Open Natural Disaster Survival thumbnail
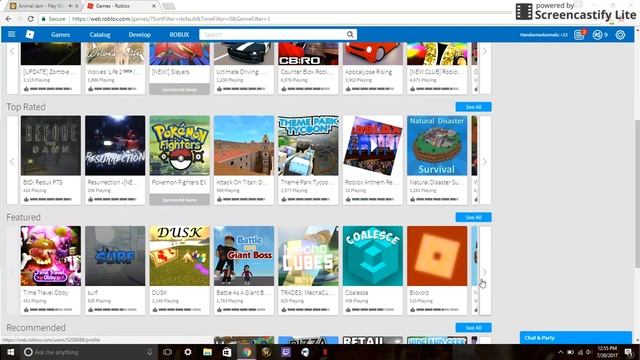 click(x=437, y=146)
